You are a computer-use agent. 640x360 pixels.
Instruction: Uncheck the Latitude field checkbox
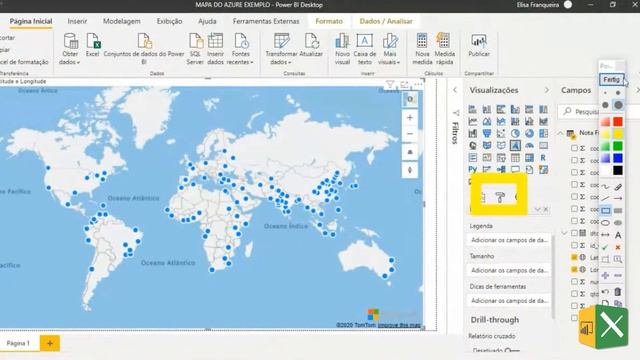[574, 257]
